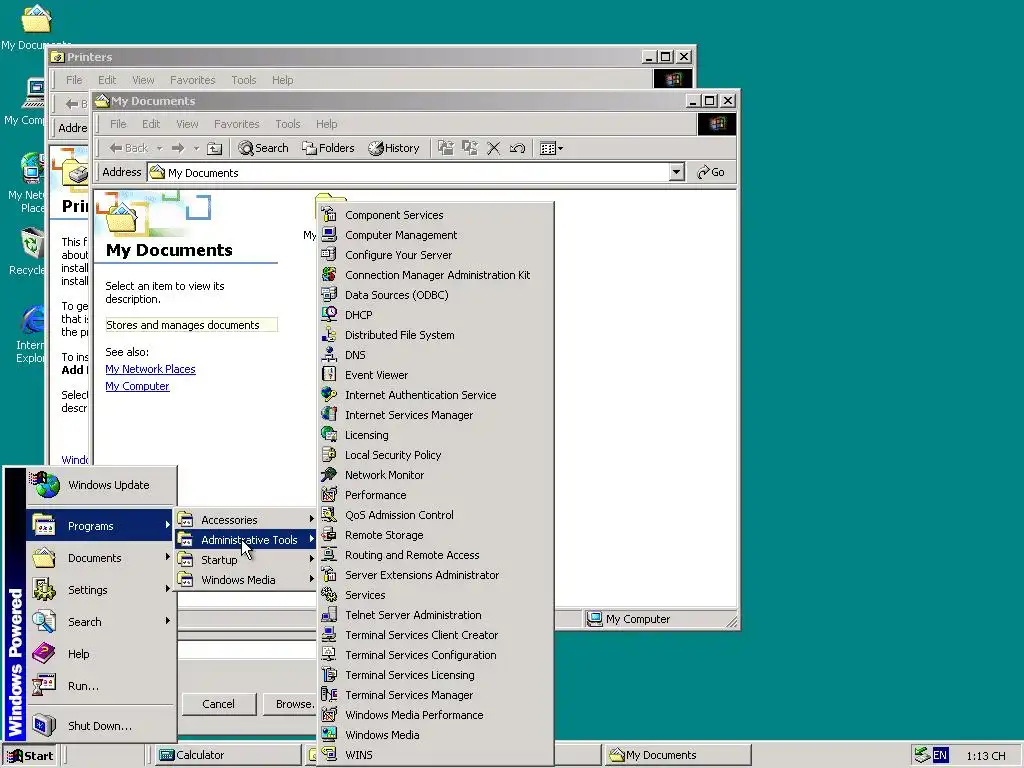
Task: Open Telnet Server Administration
Action: [x=436, y=615]
